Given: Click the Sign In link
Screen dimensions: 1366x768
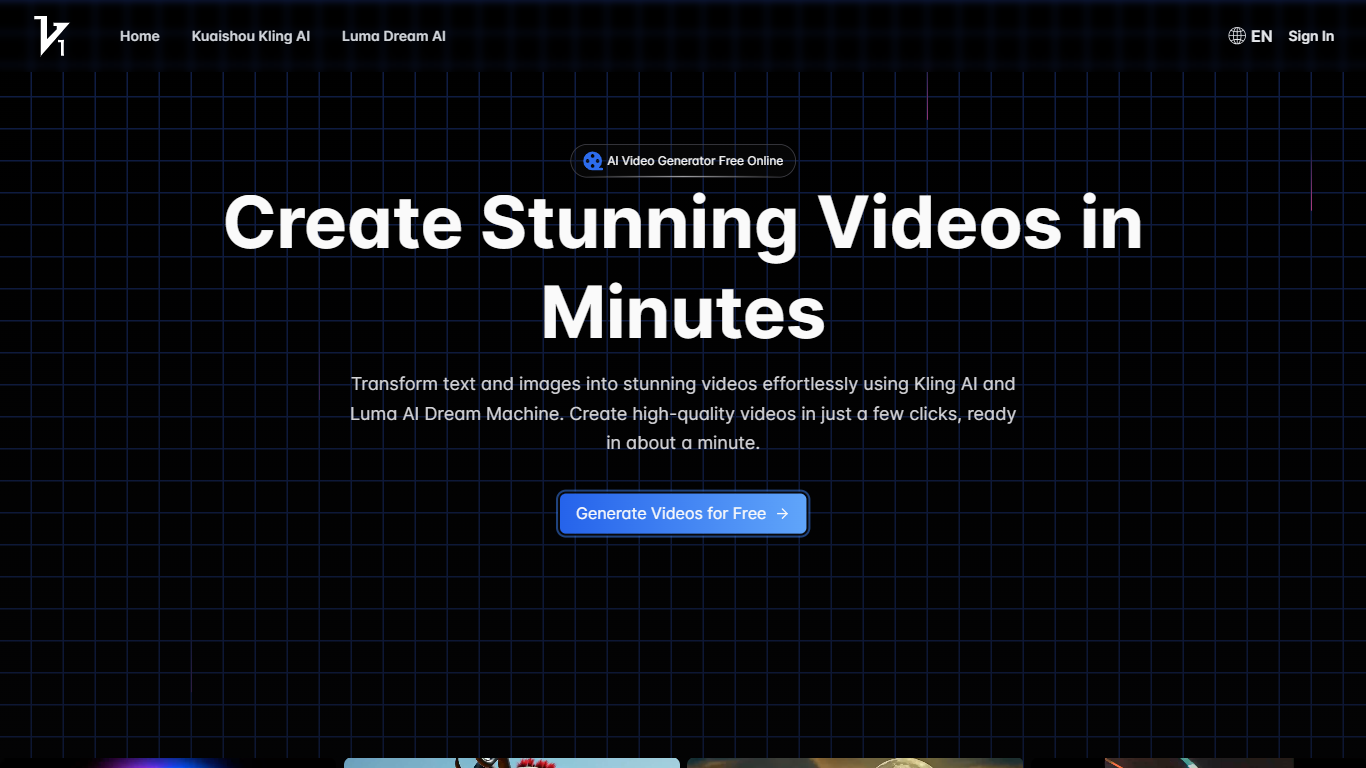Looking at the screenshot, I should click(1311, 36).
